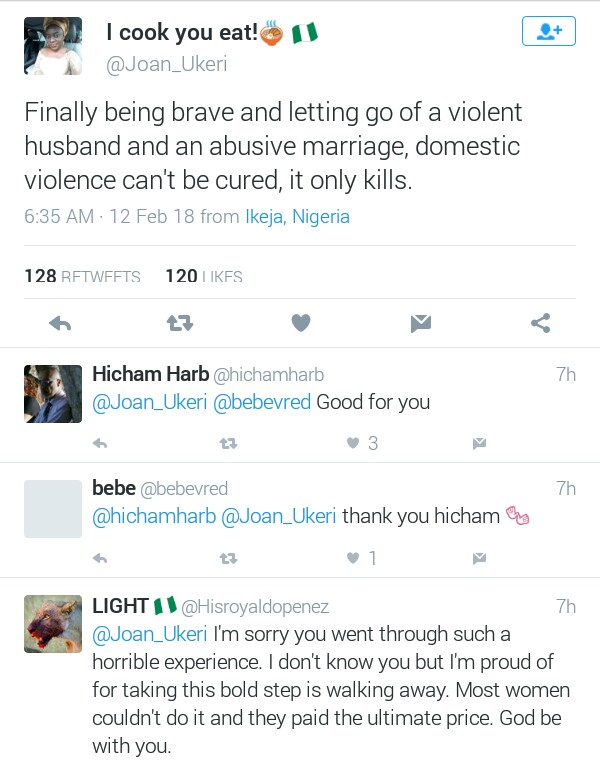Open the @bebevred mention in Hicham's reply
The width and height of the screenshot is (600, 767).
click(x=262, y=403)
